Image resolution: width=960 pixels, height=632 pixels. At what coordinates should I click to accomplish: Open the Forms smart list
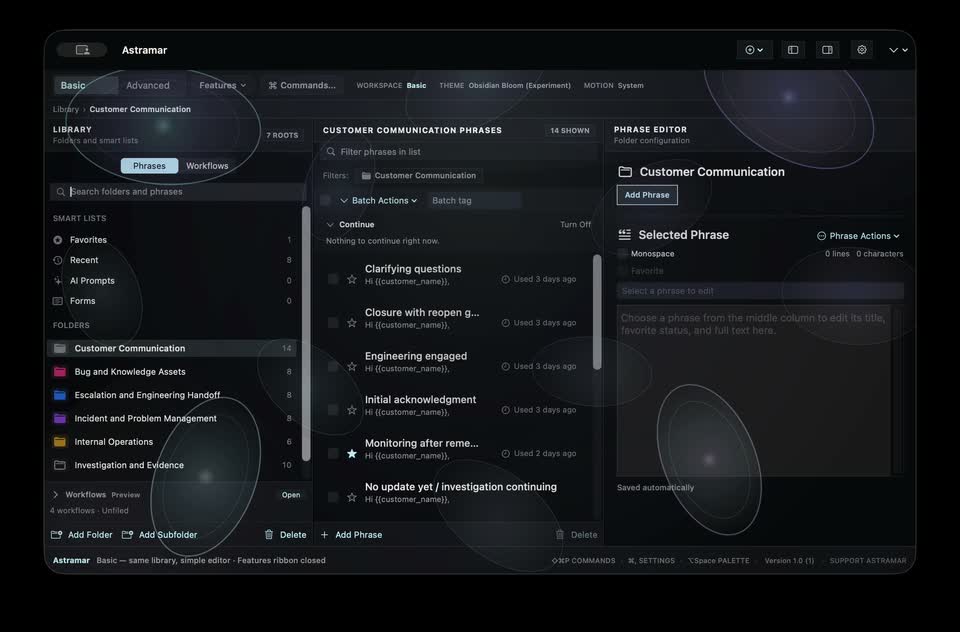click(x=172, y=301)
